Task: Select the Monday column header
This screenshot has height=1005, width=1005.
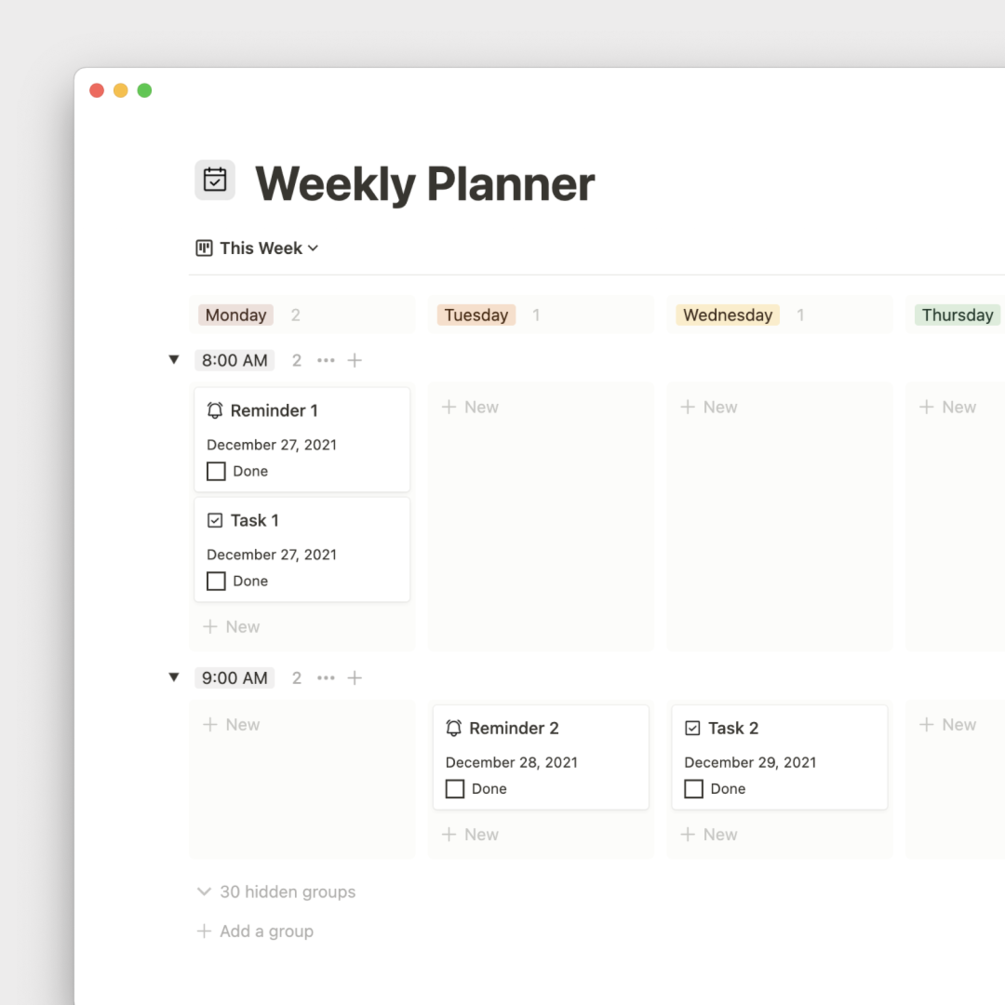Action: (x=235, y=315)
